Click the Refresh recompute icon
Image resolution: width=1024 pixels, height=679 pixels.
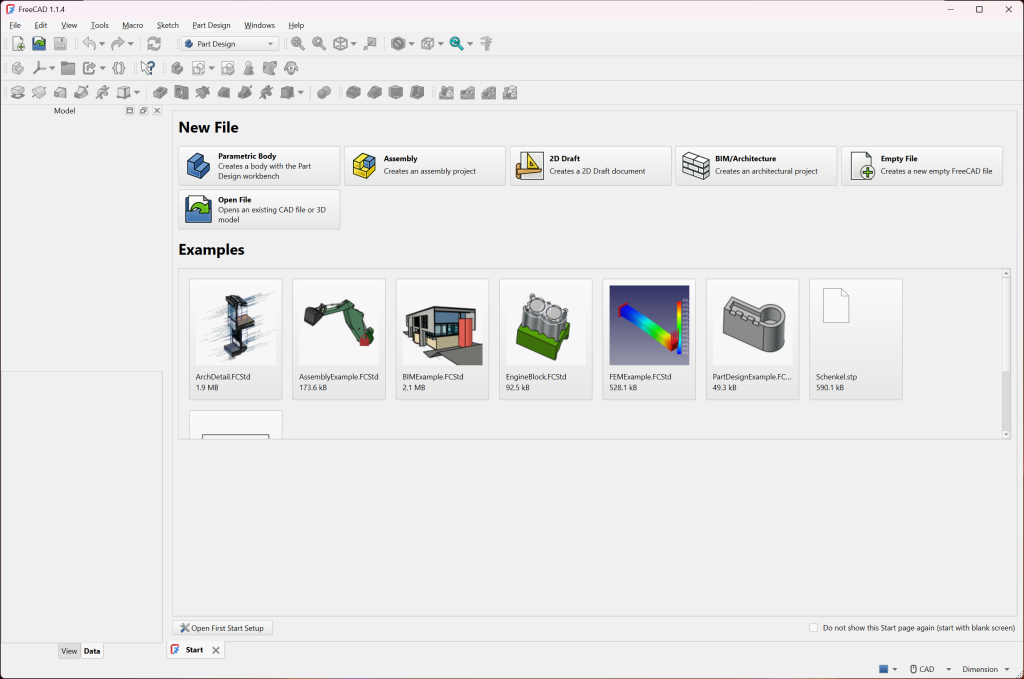pyautogui.click(x=154, y=44)
